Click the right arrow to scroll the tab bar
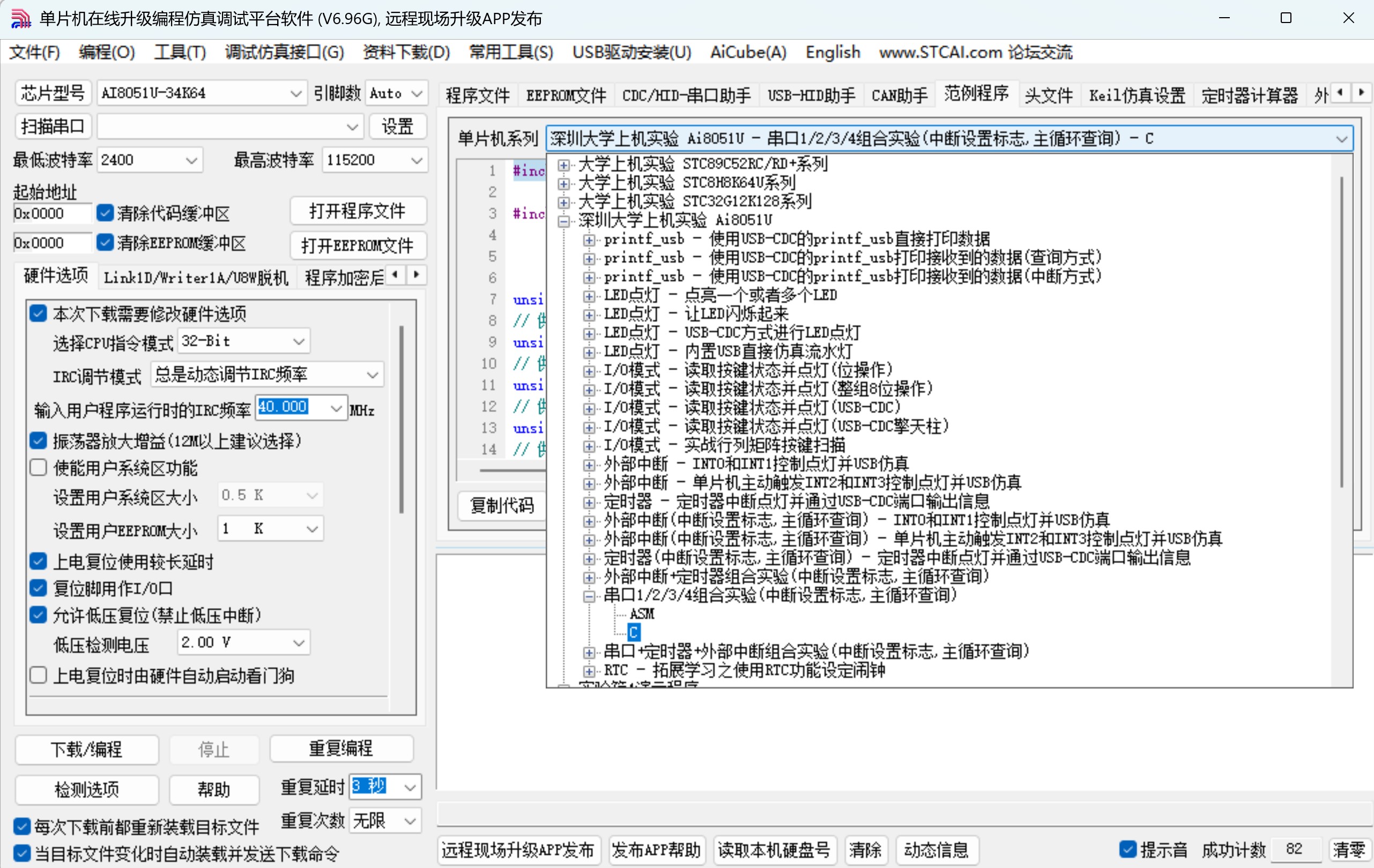Image resolution: width=1374 pixels, height=868 pixels. pyautogui.click(x=1362, y=92)
